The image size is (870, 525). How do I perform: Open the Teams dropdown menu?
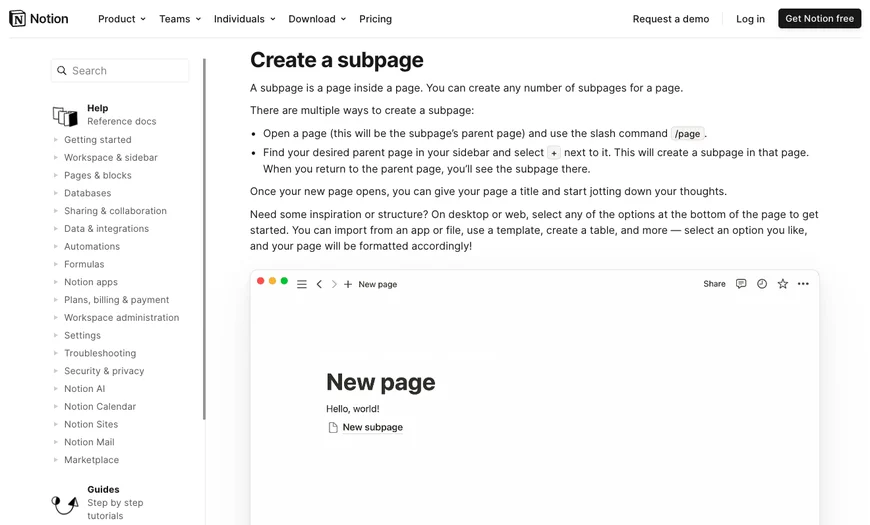[179, 18]
